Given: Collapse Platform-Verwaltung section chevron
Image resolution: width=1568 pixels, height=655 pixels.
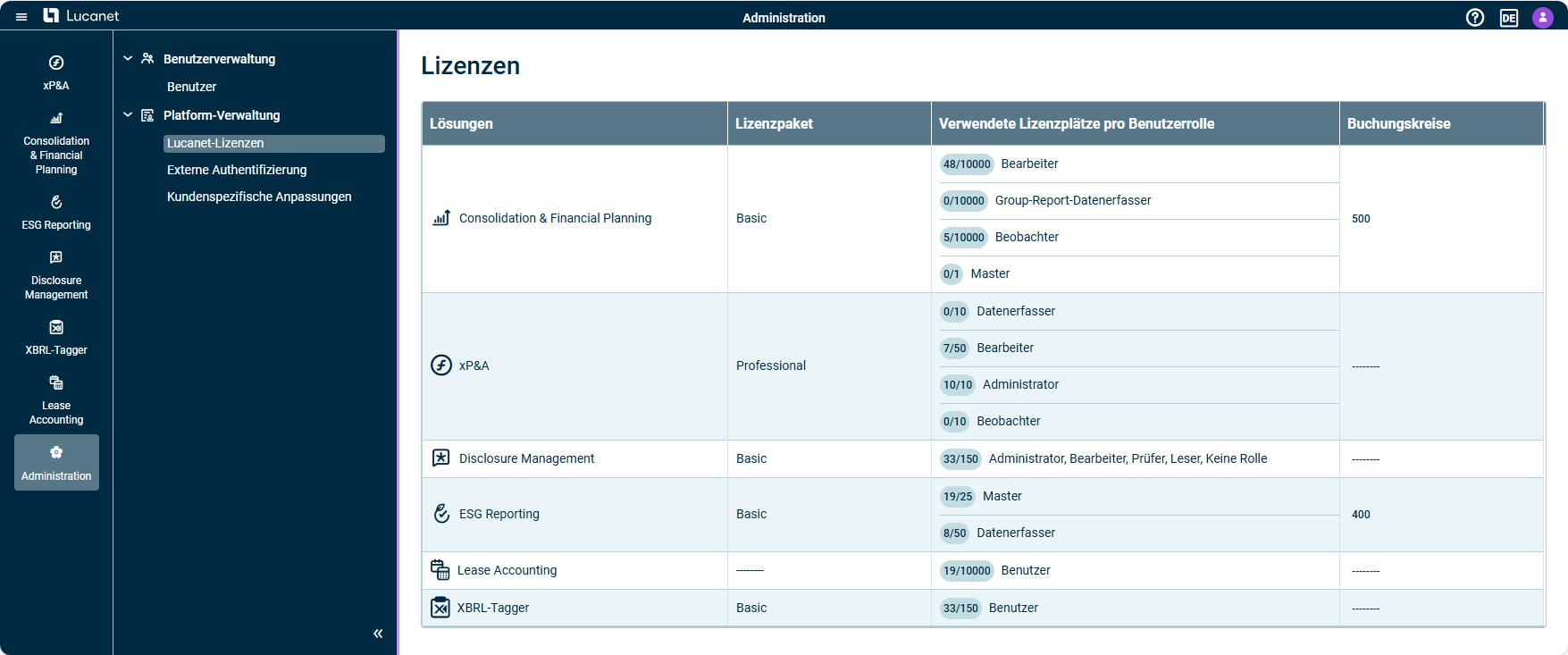Looking at the screenshot, I should [128, 114].
